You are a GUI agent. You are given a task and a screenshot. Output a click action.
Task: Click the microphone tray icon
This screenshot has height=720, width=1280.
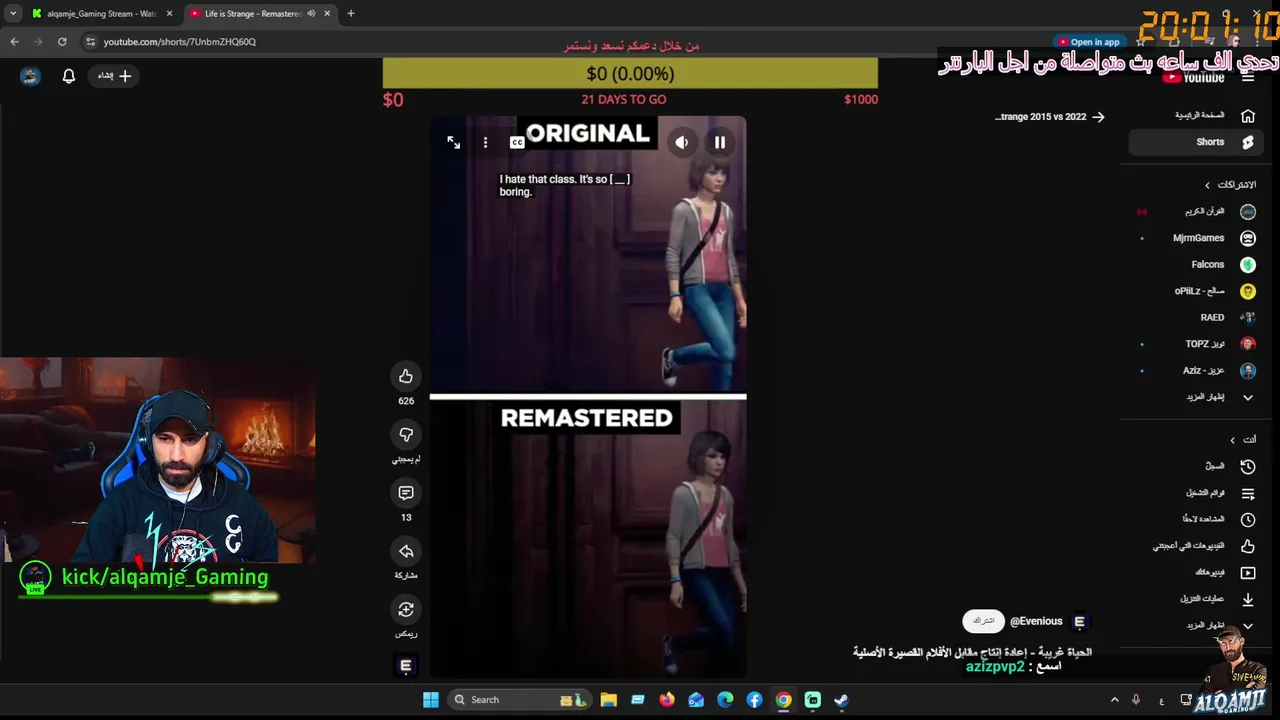(x=1136, y=700)
